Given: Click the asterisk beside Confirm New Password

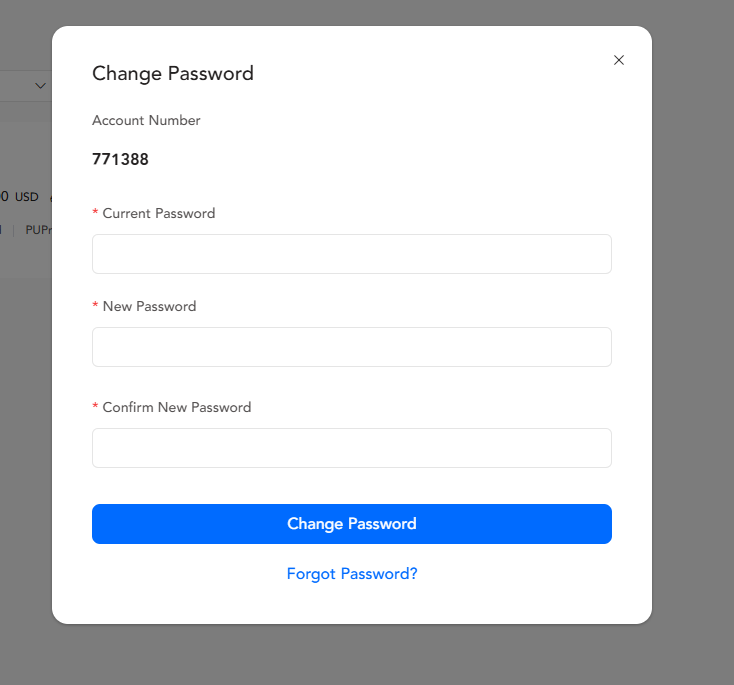Looking at the screenshot, I should point(95,408).
